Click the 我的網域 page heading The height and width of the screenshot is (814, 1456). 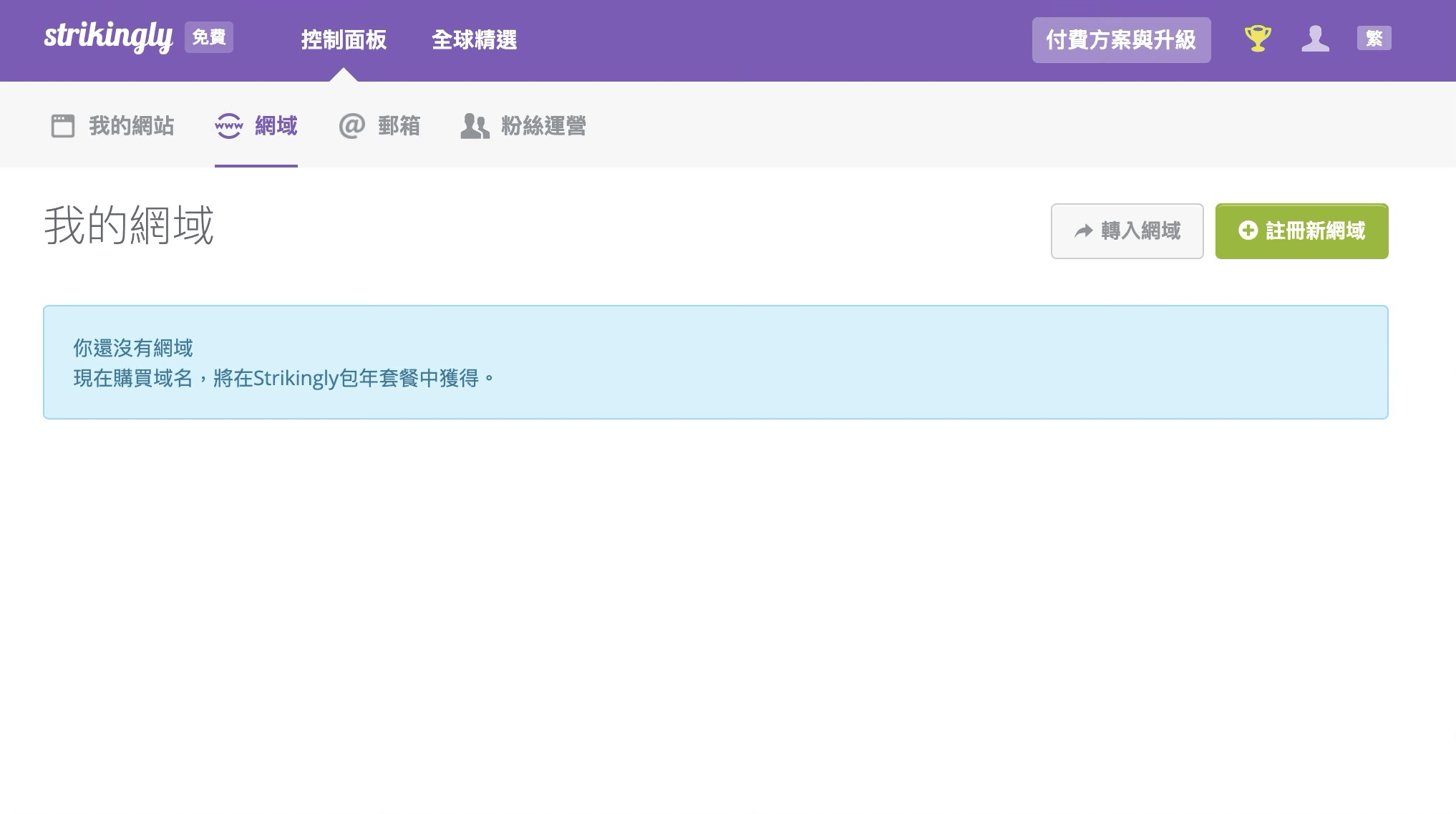click(x=129, y=225)
